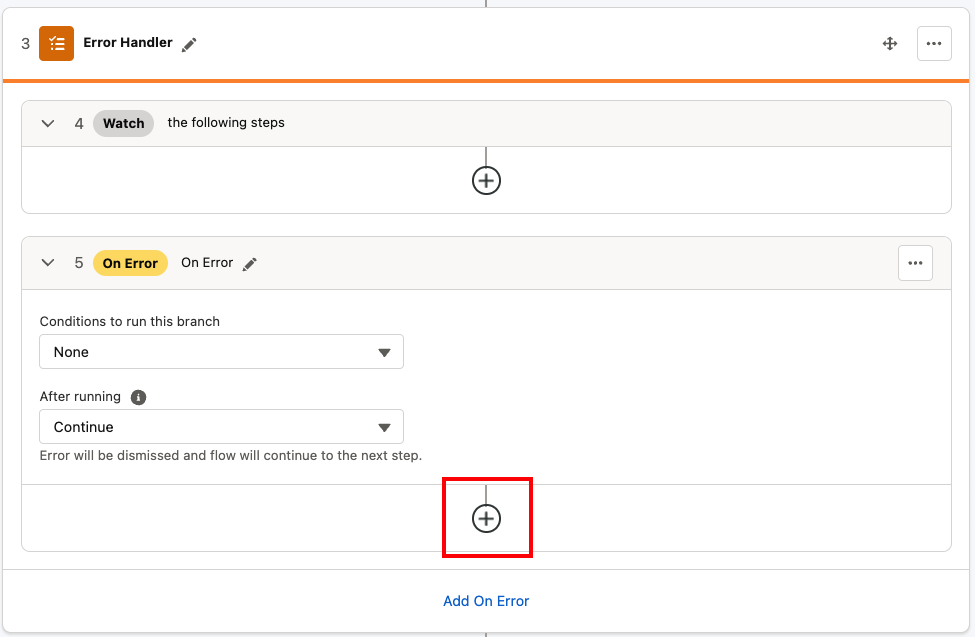Image resolution: width=975 pixels, height=637 pixels.
Task: Click the plus to add a step under Watch
Action: click(486, 180)
